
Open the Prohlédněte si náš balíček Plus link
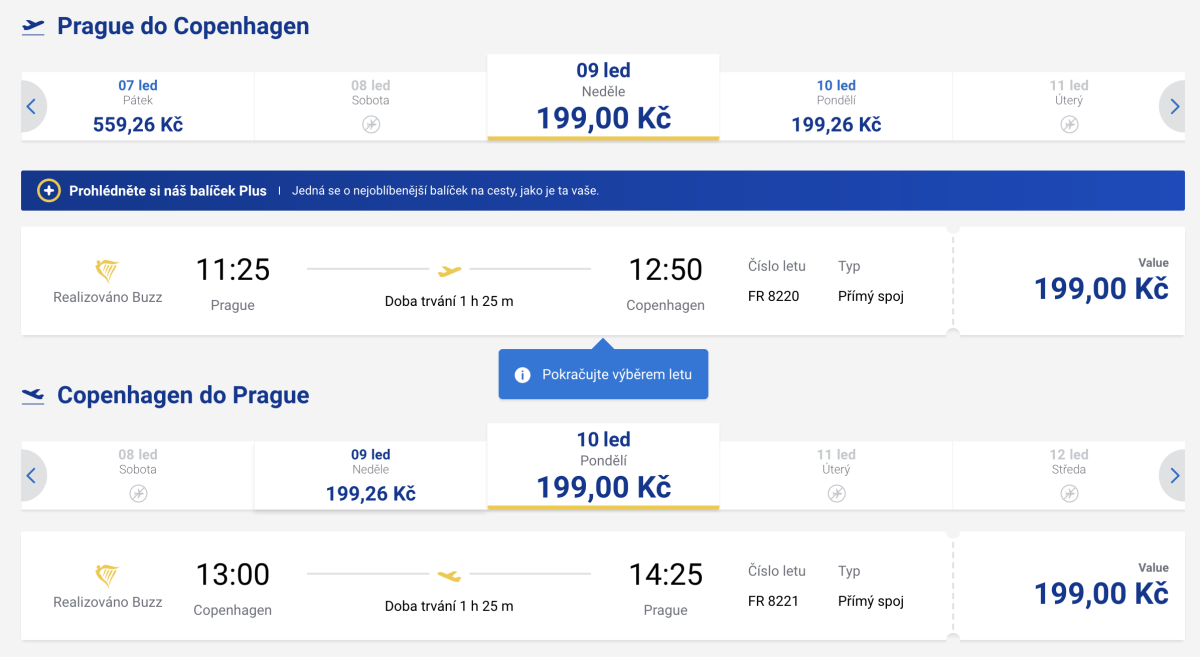click(168, 190)
